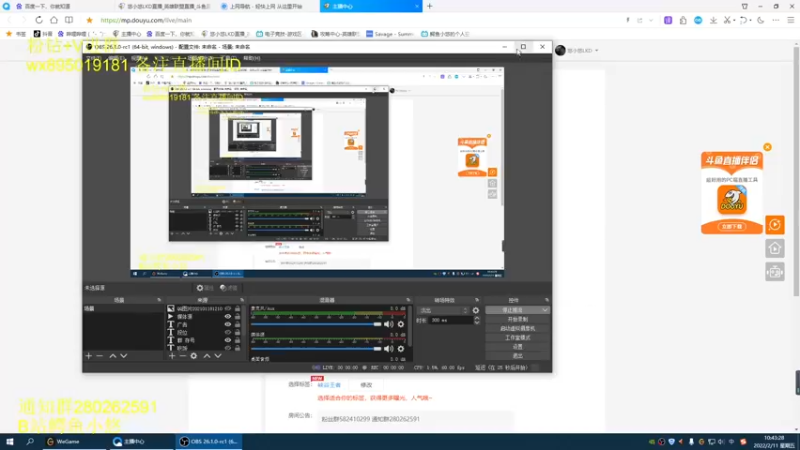The width and height of the screenshot is (800, 450).
Task: Bookmark this page with the star icon
Action: click(x=89, y=20)
